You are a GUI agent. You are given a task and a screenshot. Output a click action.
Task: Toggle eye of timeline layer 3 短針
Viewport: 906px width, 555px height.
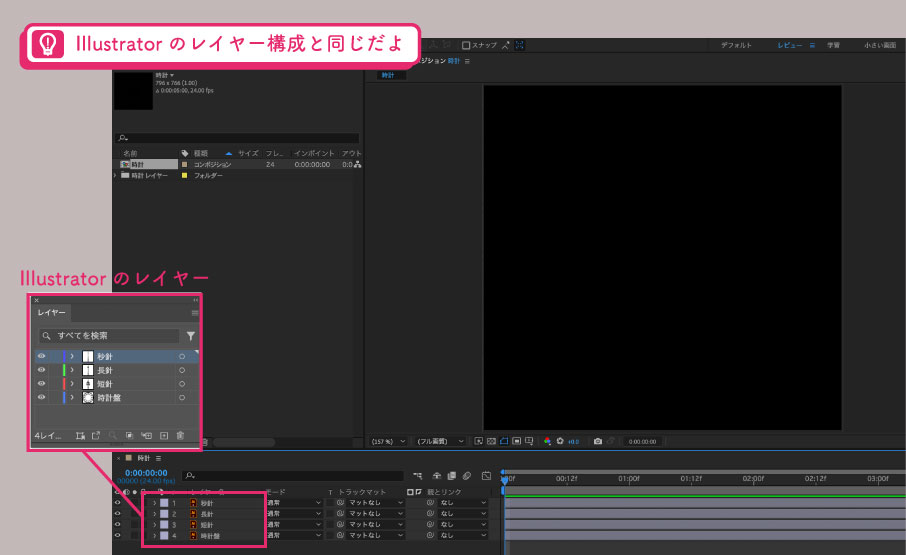[117, 524]
